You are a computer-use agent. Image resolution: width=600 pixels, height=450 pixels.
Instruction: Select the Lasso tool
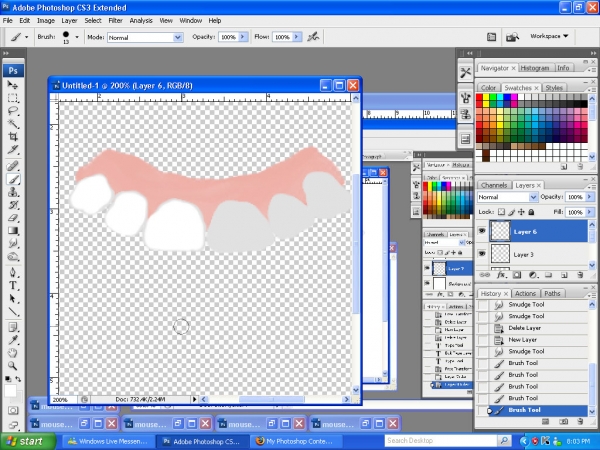click(x=13, y=111)
